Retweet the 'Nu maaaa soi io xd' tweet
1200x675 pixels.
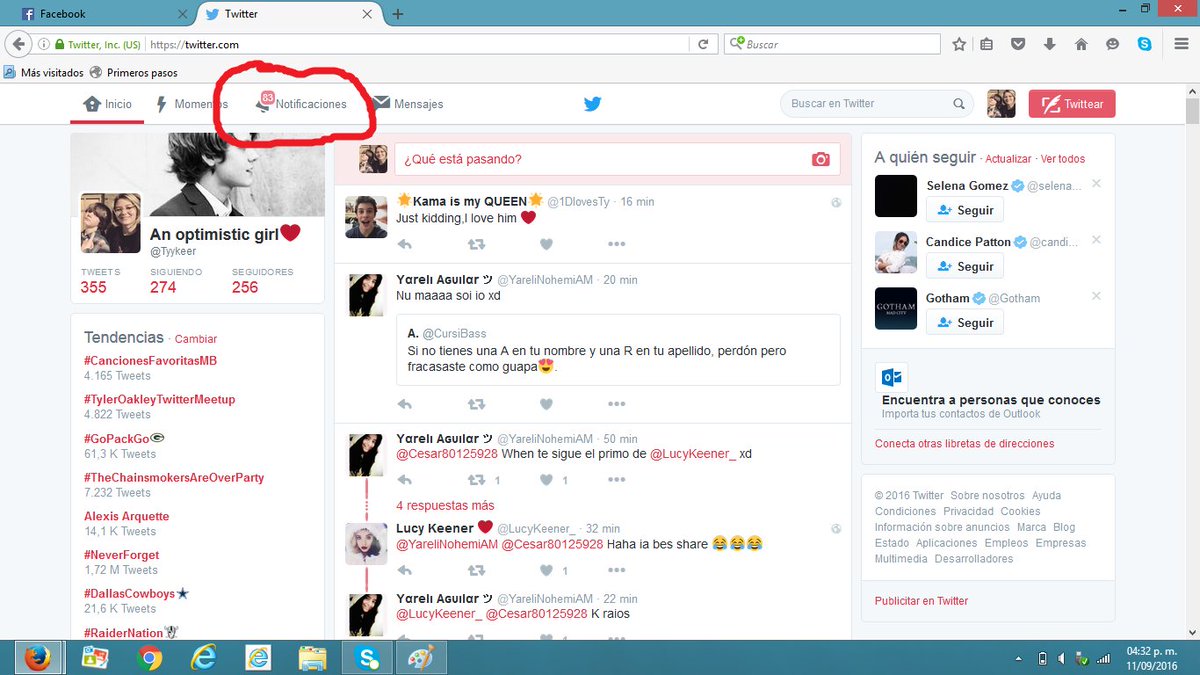[x=477, y=404]
